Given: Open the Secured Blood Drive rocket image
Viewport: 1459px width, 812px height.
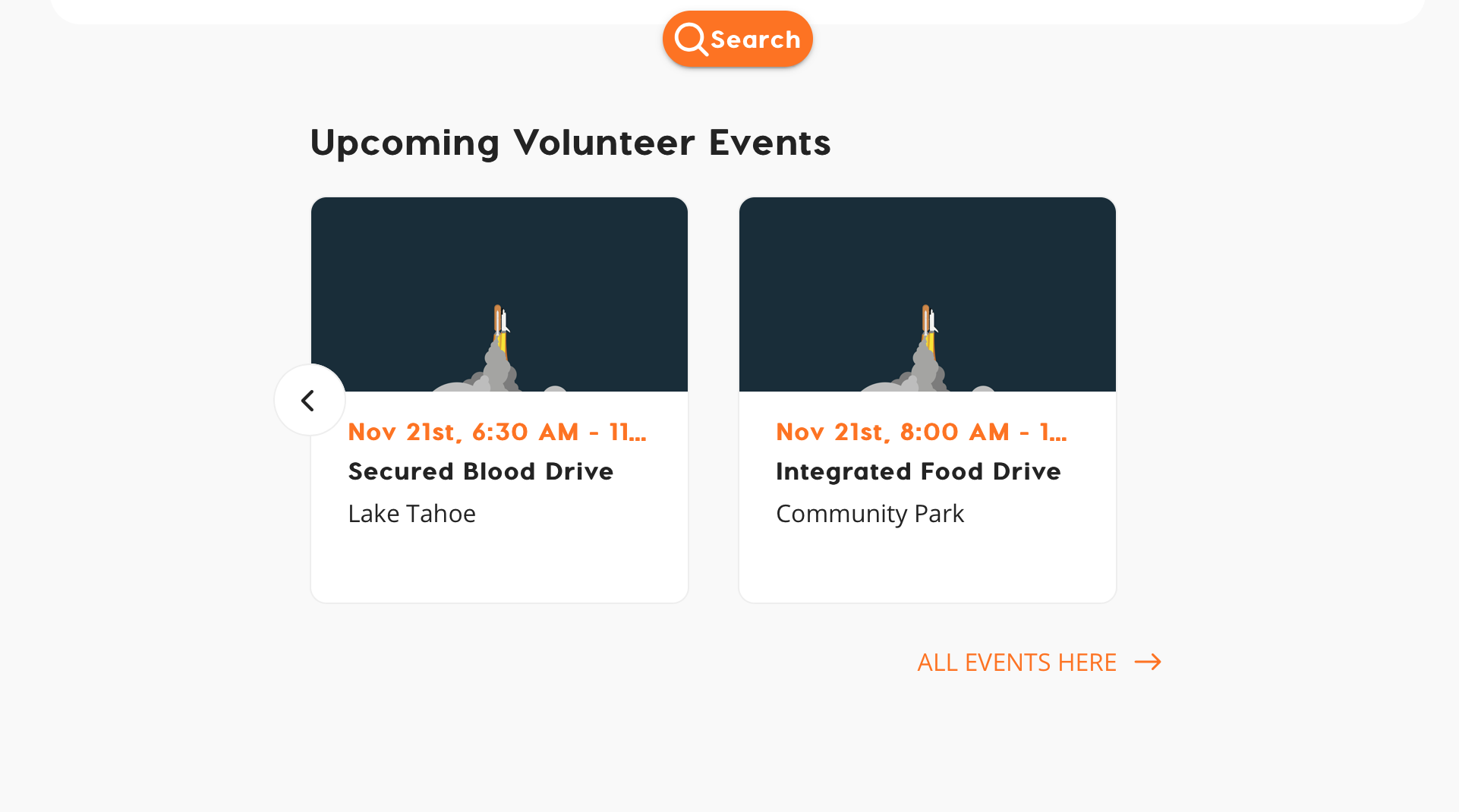Looking at the screenshot, I should tap(499, 294).
